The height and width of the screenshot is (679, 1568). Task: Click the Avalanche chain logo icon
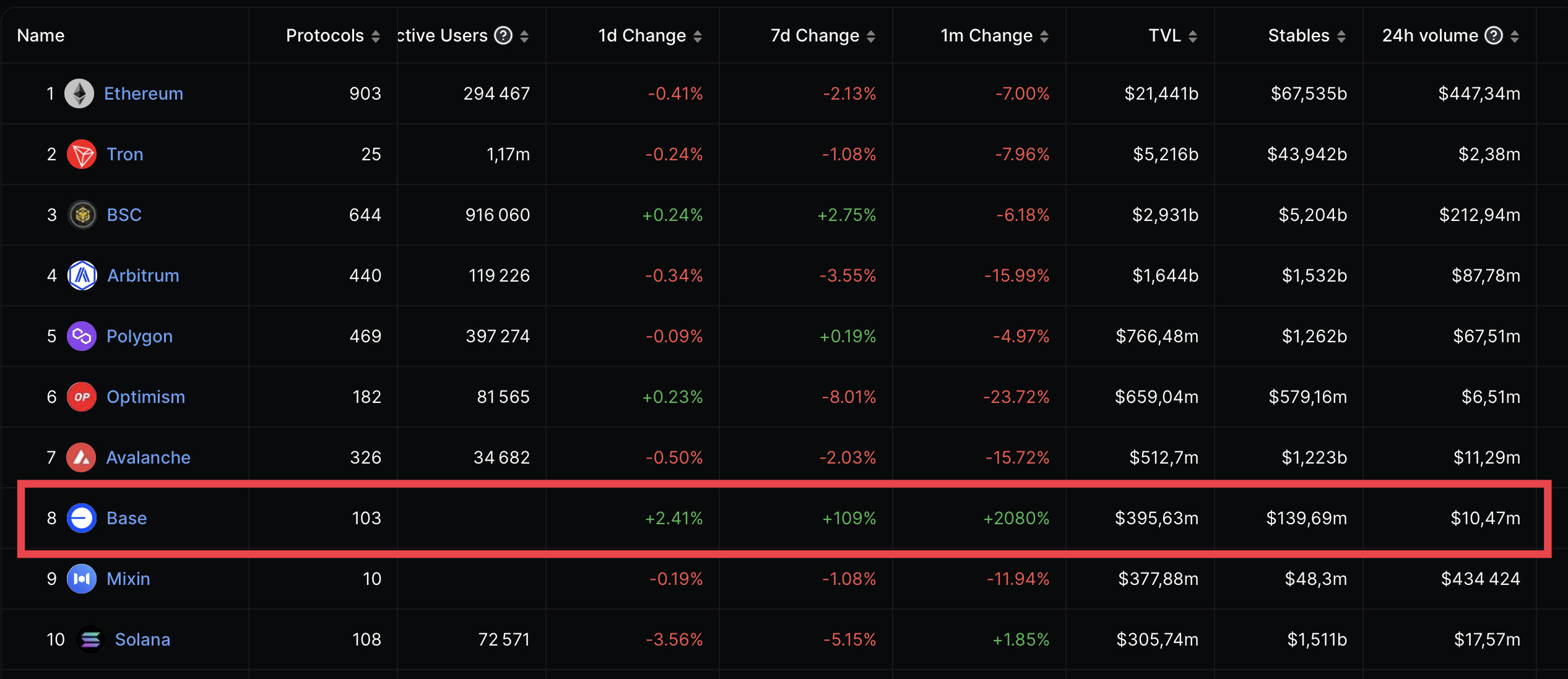81,457
